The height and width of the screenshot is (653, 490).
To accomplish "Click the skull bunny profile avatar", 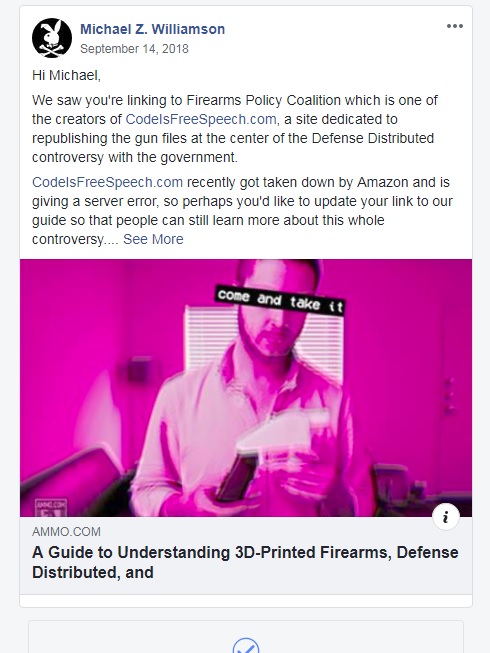I will coord(52,38).
